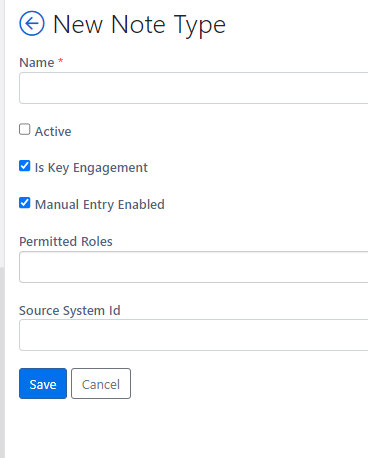Click the Source System Id label

coord(70,311)
